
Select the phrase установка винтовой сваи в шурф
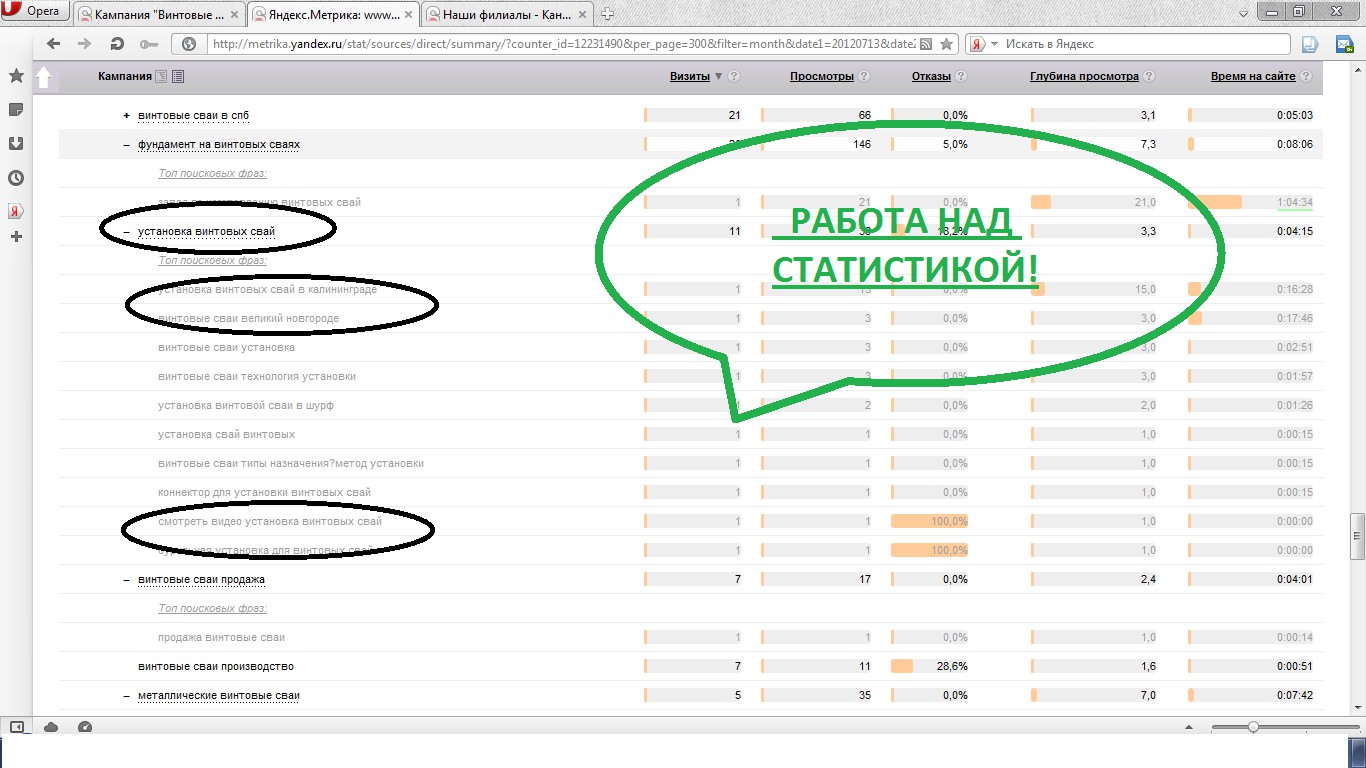point(246,406)
